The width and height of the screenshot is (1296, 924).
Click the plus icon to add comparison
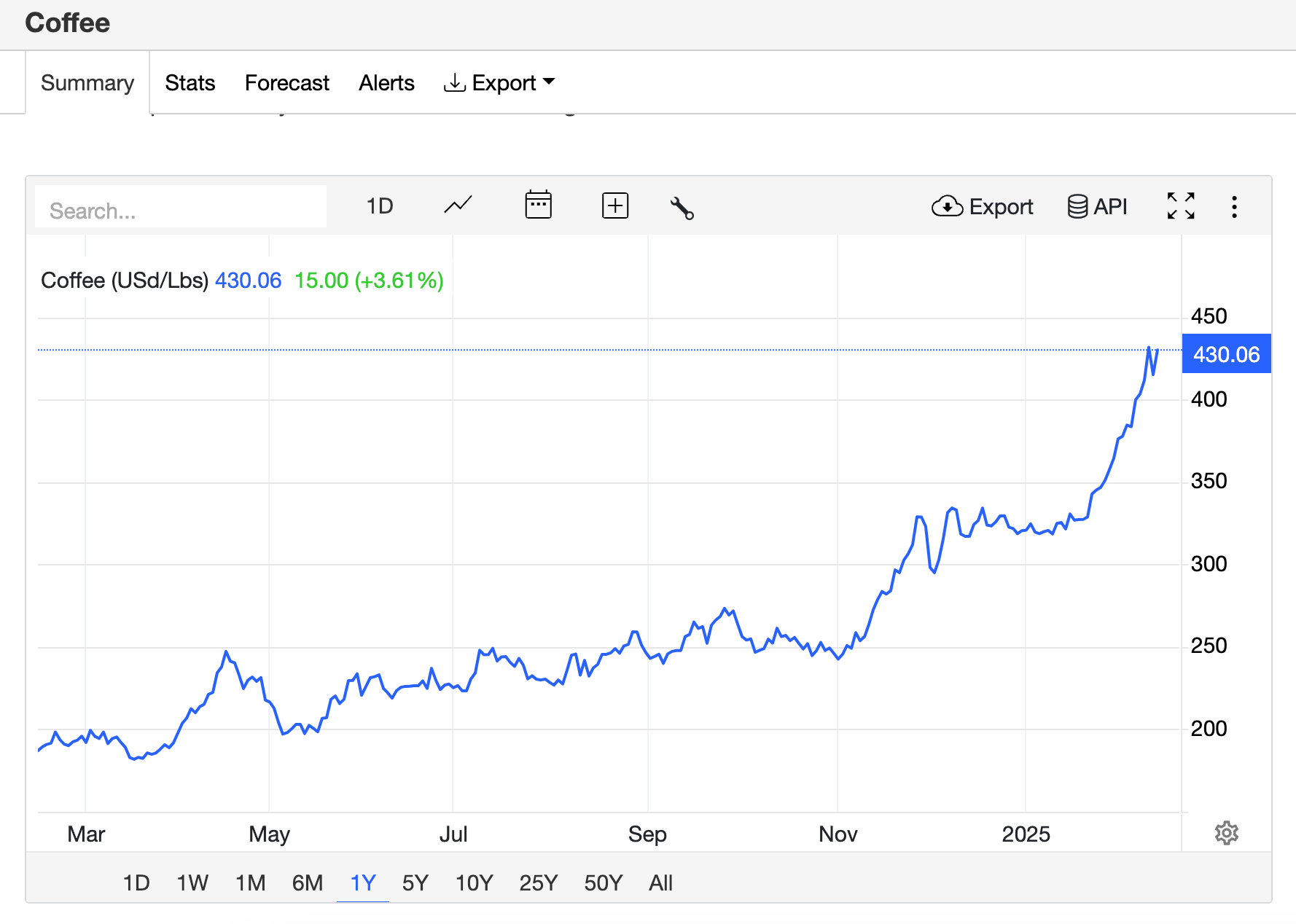click(614, 206)
